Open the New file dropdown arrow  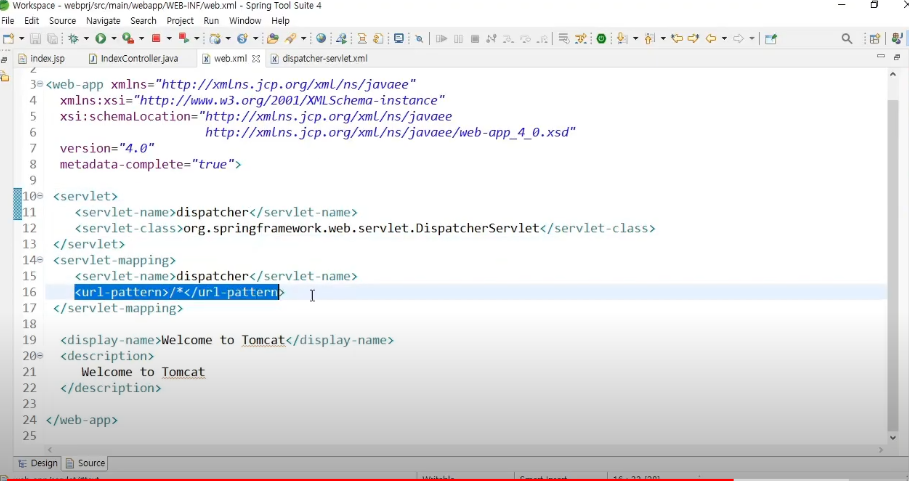pyautogui.click(x=21, y=39)
